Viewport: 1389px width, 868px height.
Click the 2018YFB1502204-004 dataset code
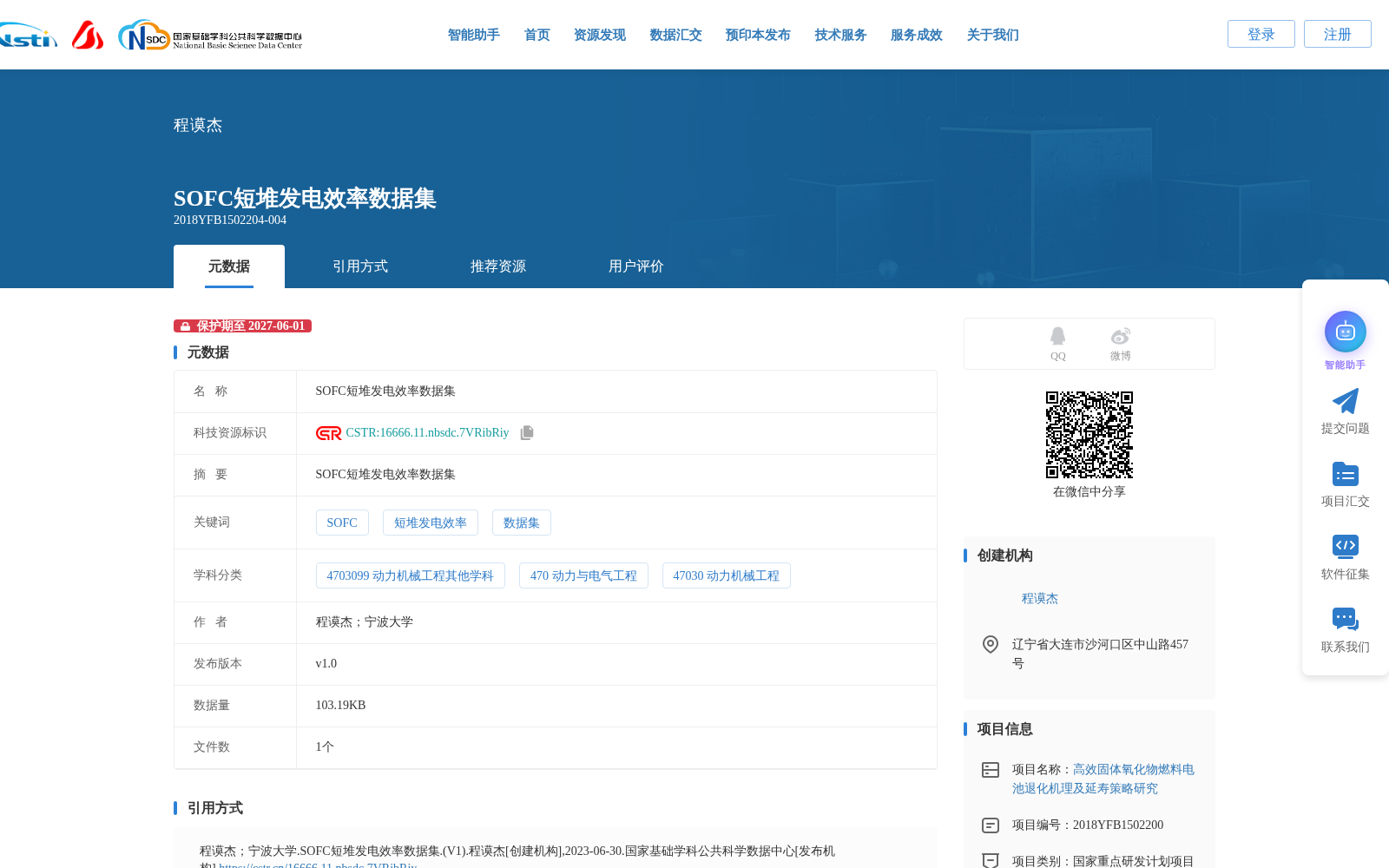[x=230, y=220]
